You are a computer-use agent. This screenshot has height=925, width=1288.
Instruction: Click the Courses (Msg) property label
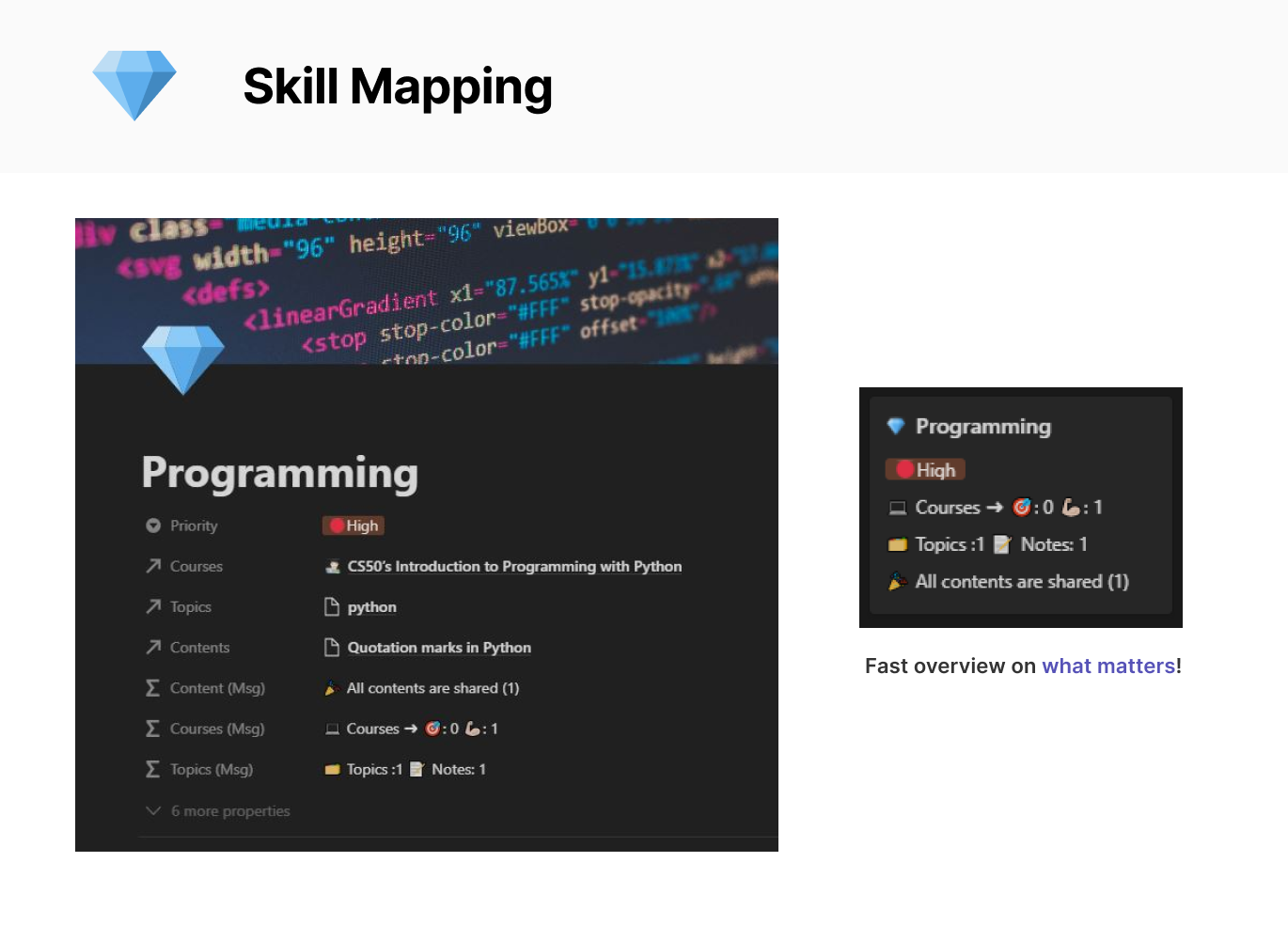pyautogui.click(x=217, y=729)
